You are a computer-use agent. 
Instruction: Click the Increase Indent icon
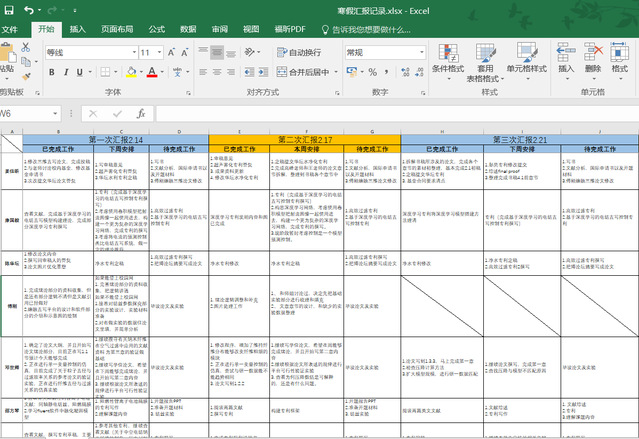(x=262, y=72)
